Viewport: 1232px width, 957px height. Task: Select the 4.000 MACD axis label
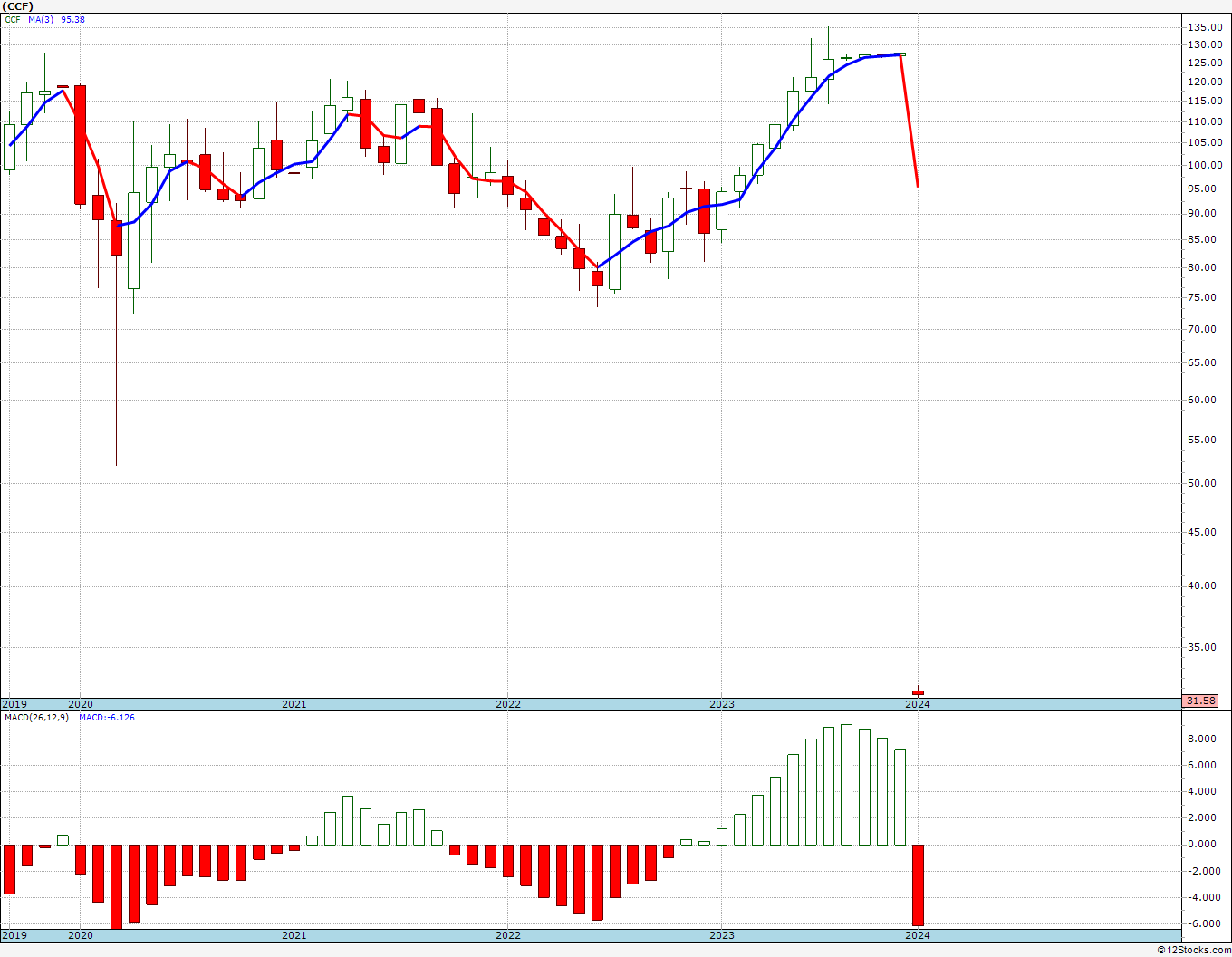point(1202,791)
